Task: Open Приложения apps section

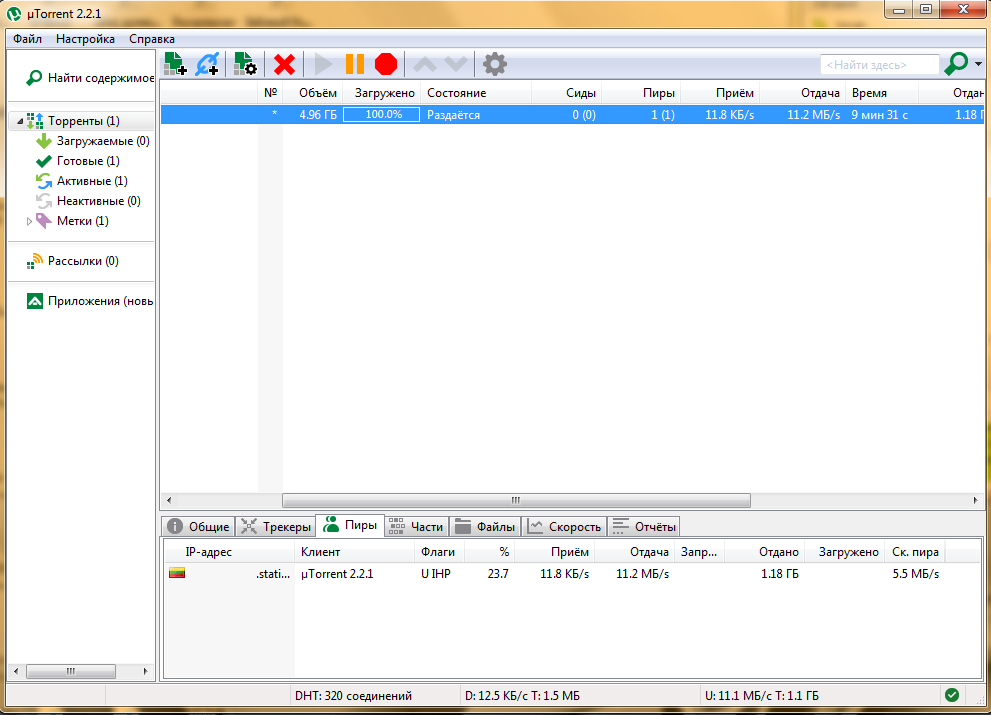Action: (x=90, y=301)
